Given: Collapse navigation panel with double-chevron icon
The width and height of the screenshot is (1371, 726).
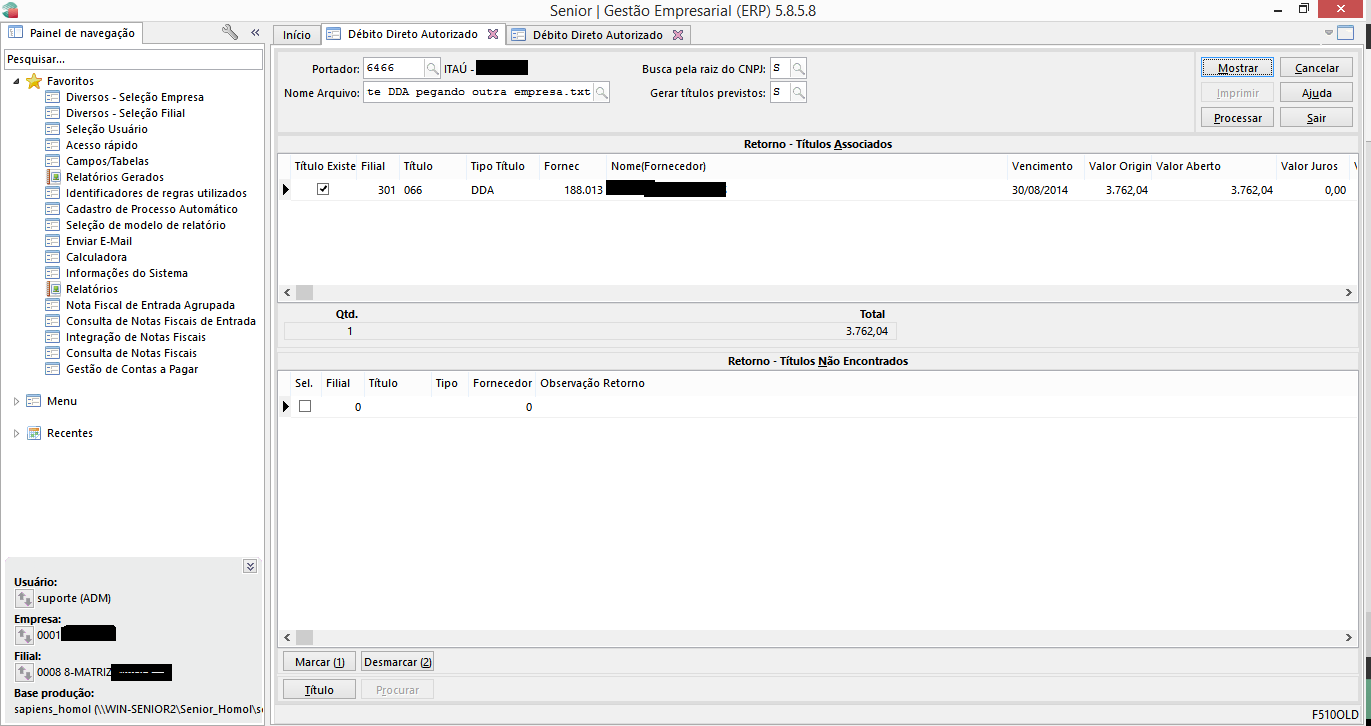Looking at the screenshot, I should click(x=255, y=33).
